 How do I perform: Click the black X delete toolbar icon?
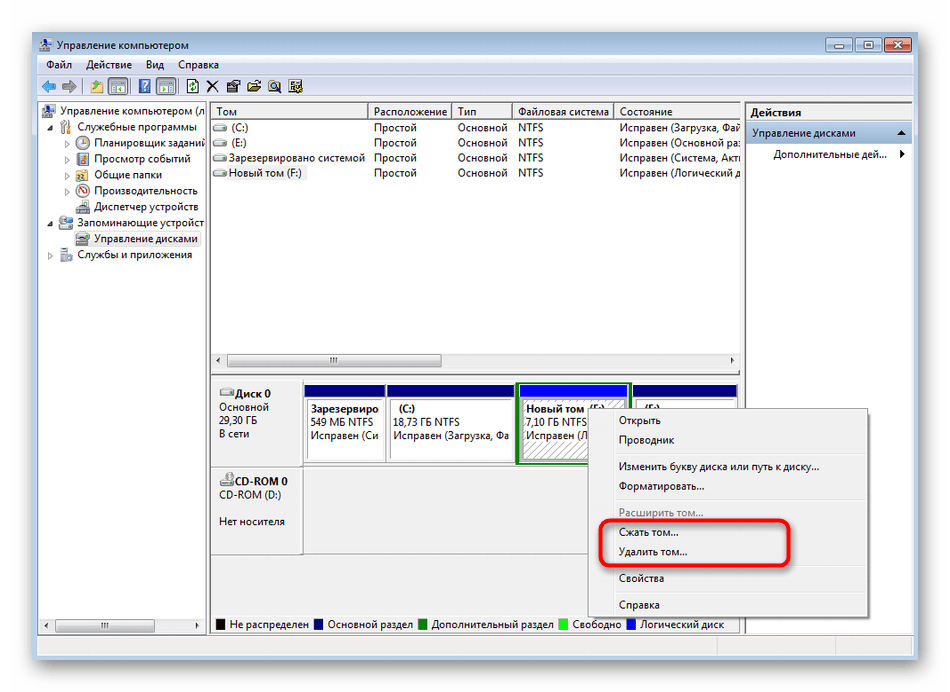pos(212,86)
